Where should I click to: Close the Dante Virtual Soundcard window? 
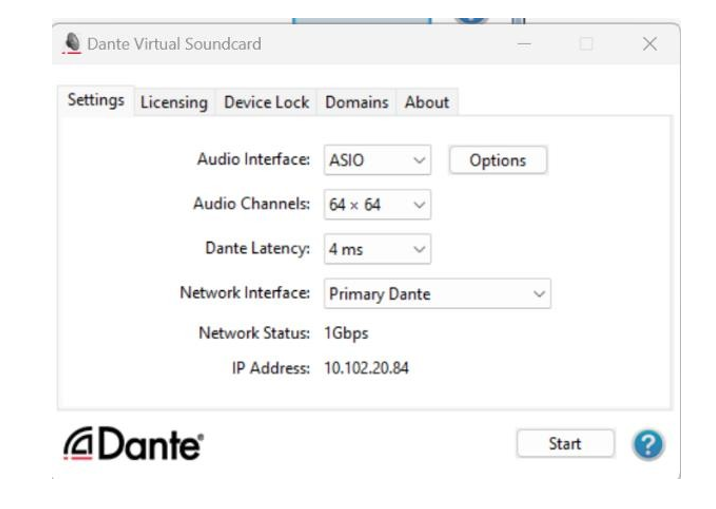point(649,44)
